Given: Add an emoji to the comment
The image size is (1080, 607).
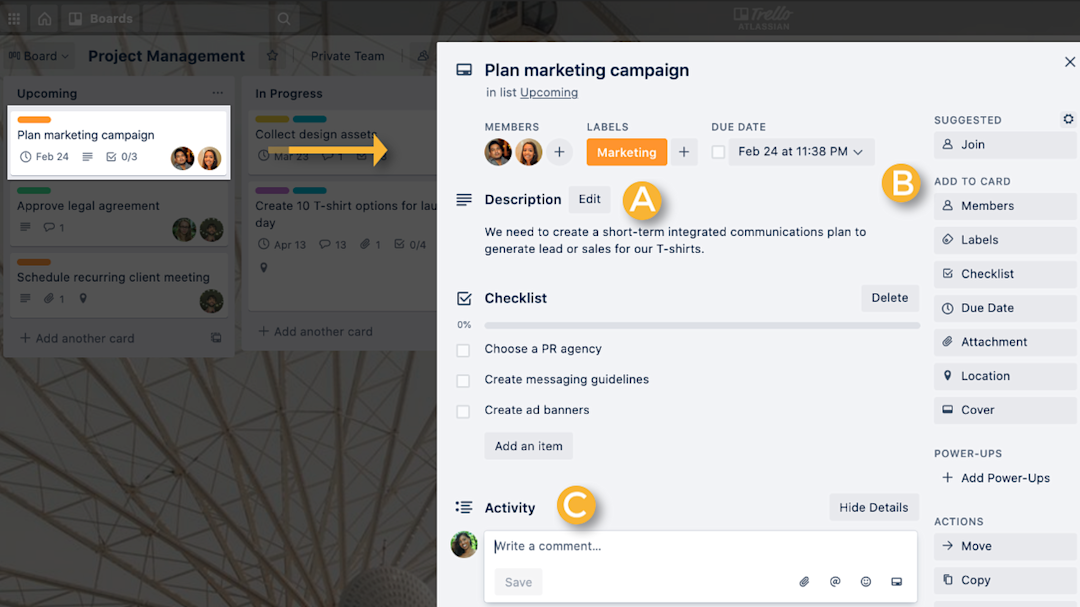Looking at the screenshot, I should point(865,581).
